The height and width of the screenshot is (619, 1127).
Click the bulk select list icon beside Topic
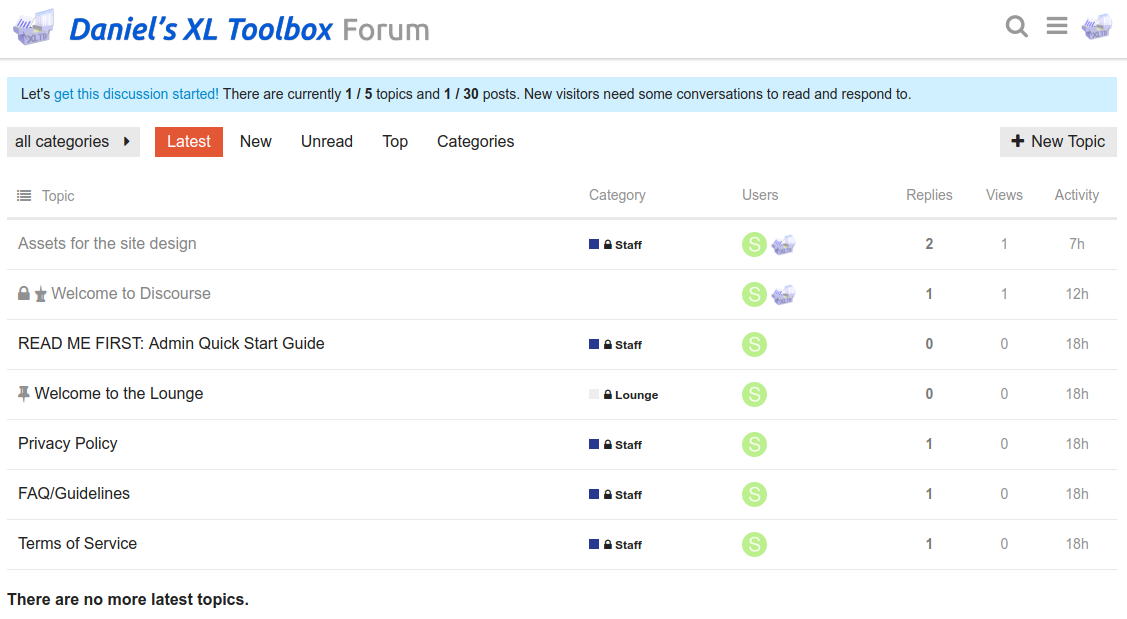(x=24, y=196)
